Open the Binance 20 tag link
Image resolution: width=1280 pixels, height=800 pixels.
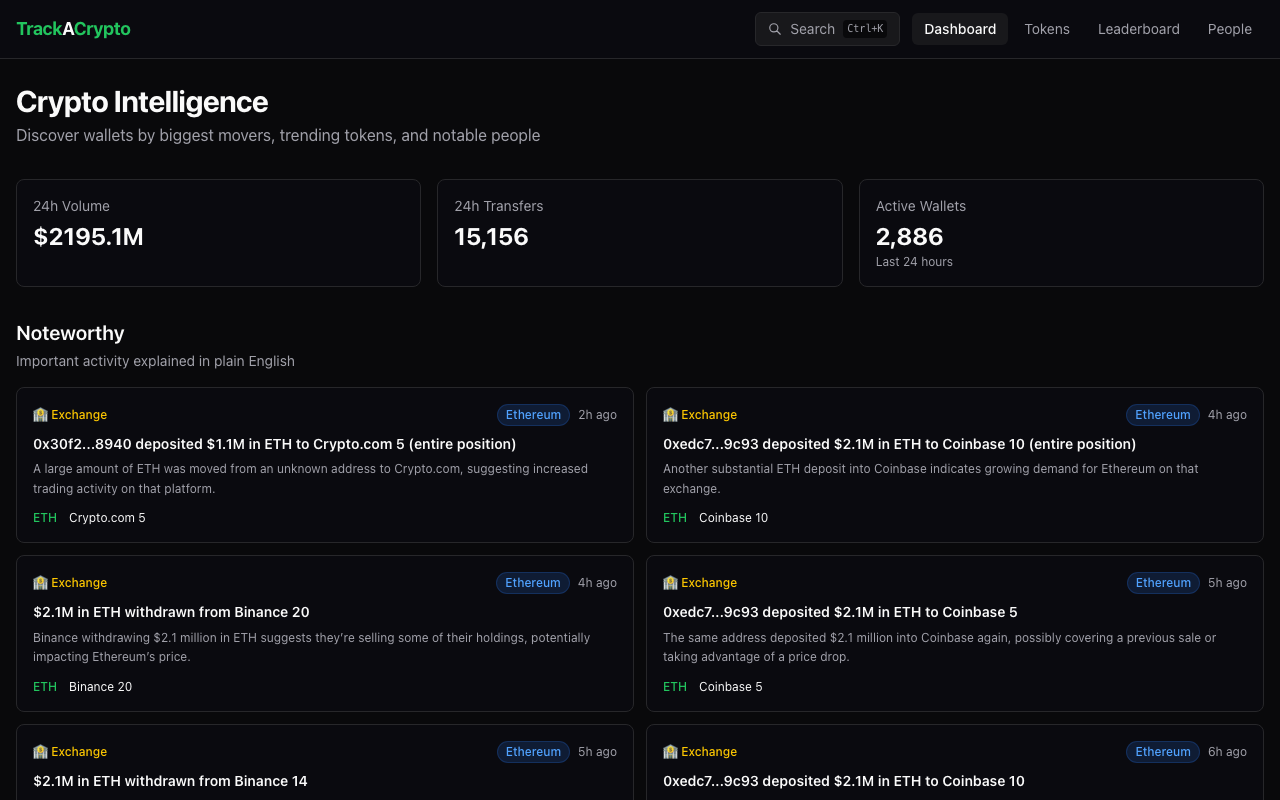pyautogui.click(x=100, y=687)
